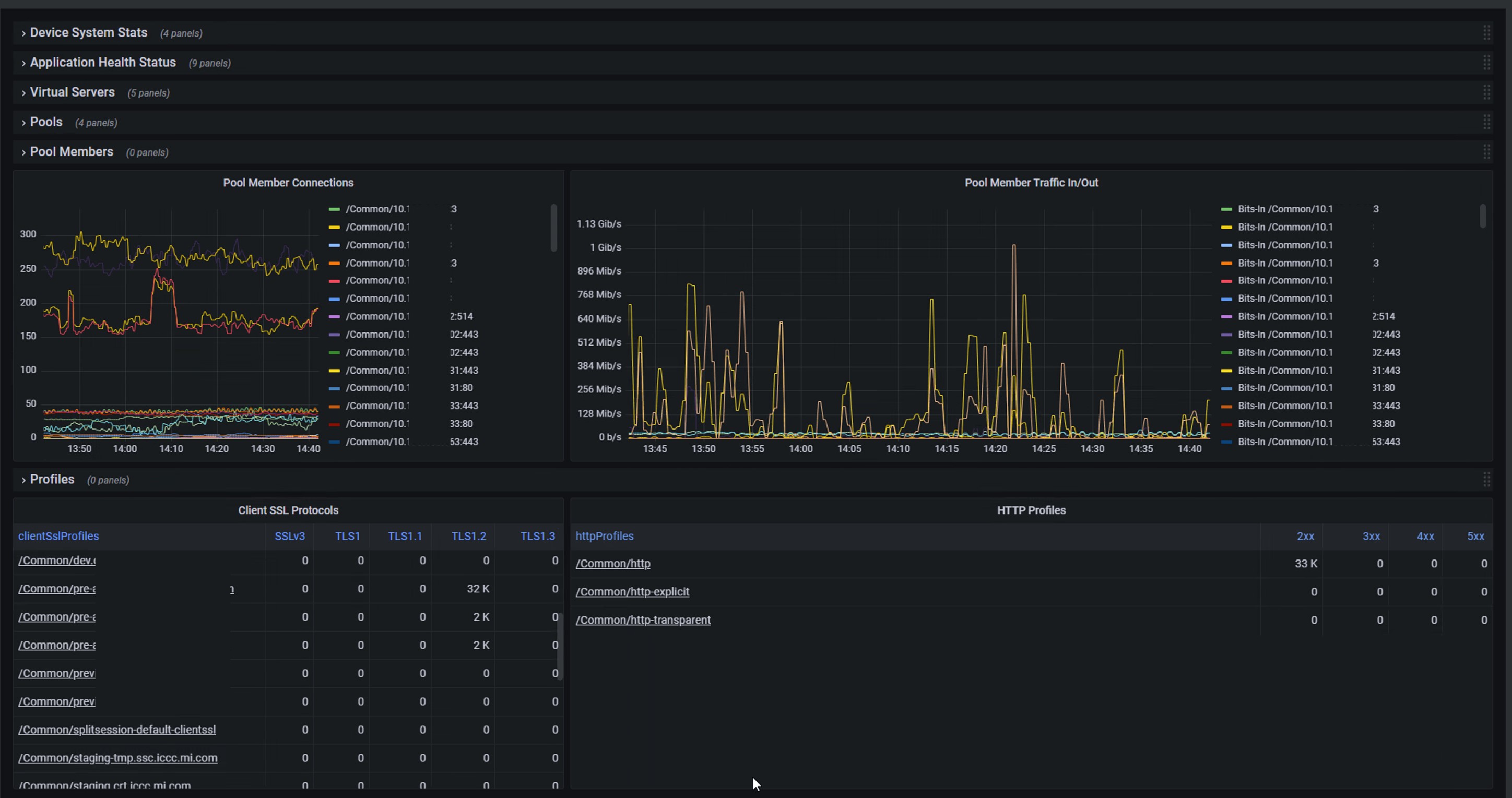Click the Pool Members row drag handle
This screenshot has height=798, width=1512.
point(1487,152)
